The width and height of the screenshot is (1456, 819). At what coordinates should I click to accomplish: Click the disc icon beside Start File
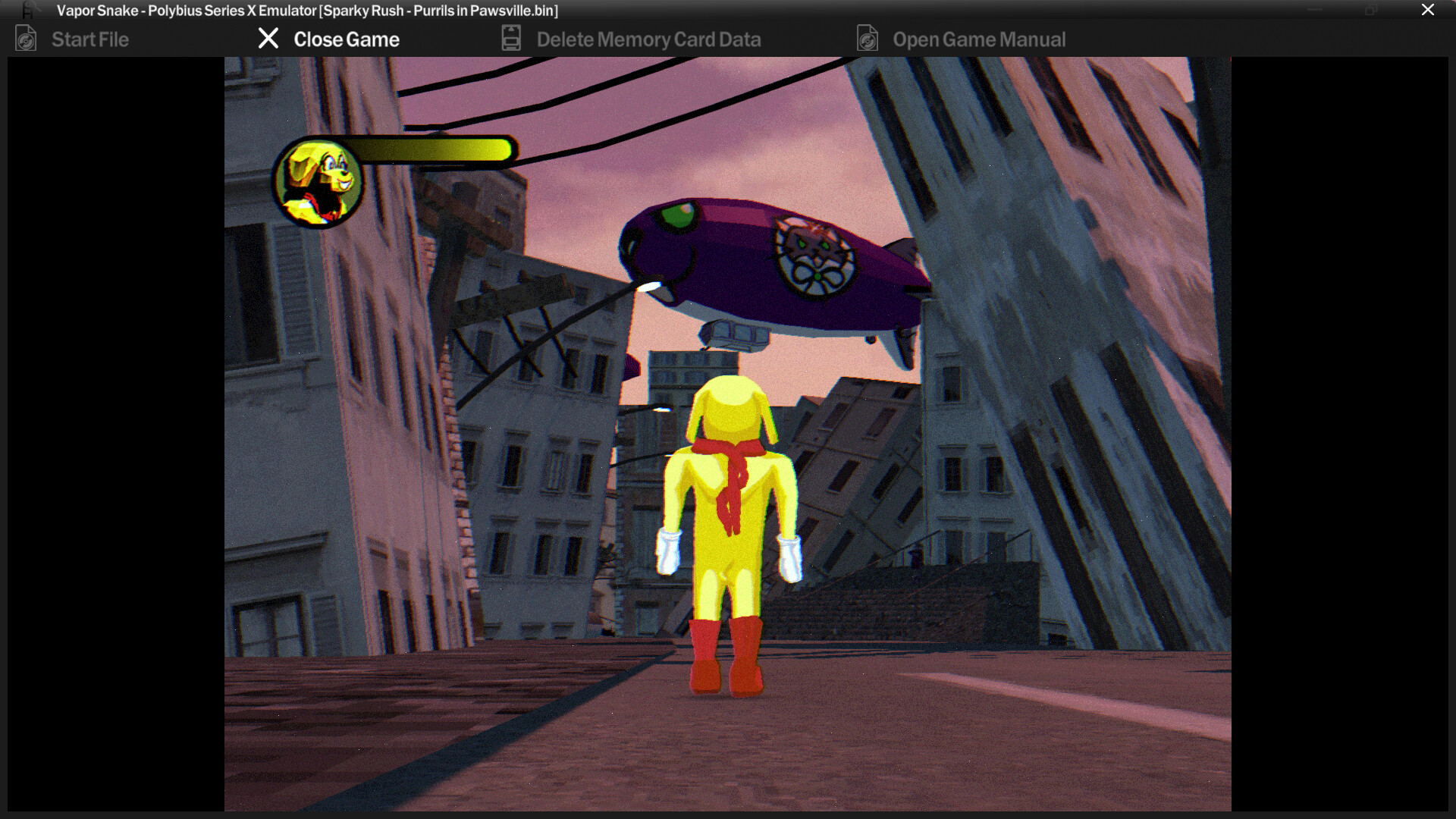26,39
